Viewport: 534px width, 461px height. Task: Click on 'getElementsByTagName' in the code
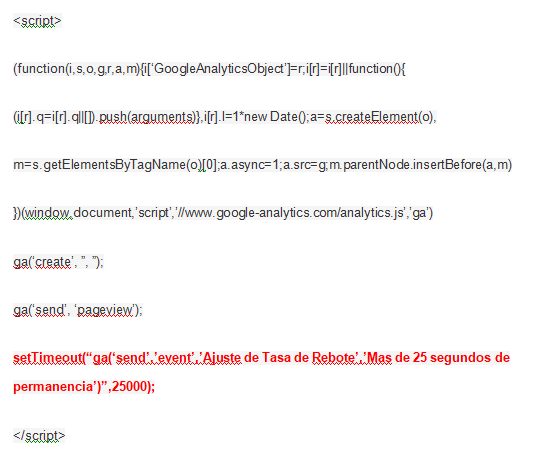[114, 165]
